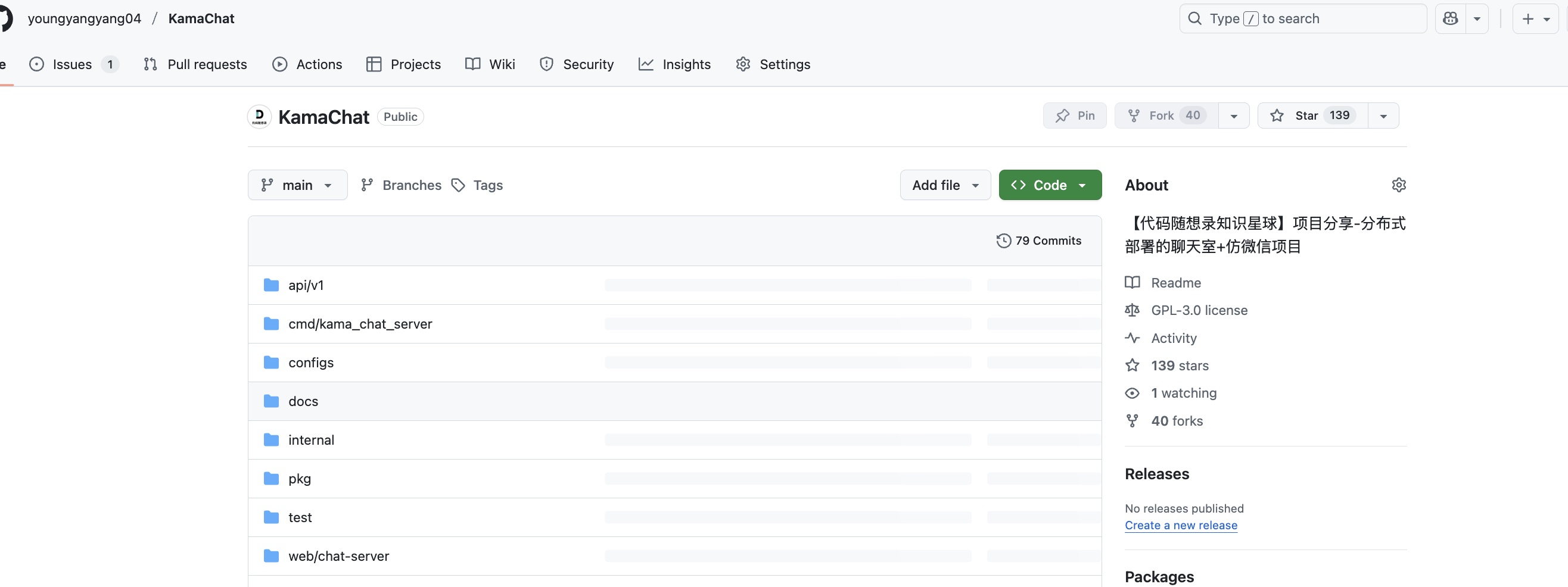Image resolution: width=1568 pixels, height=587 pixels.
Task: Click the folder icon beside internal
Action: coord(271,440)
